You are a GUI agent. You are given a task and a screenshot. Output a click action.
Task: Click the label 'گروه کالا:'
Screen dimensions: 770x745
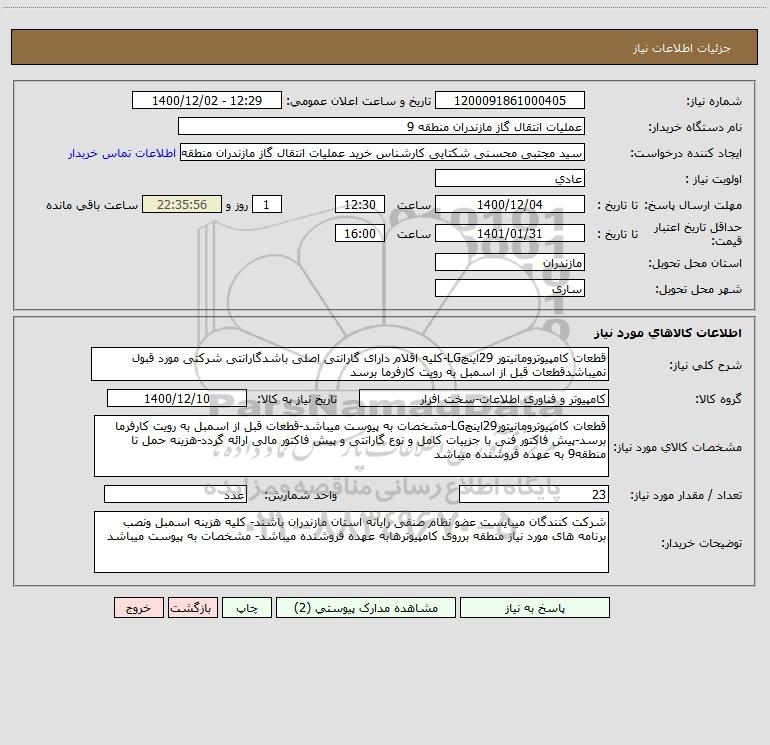tap(718, 399)
